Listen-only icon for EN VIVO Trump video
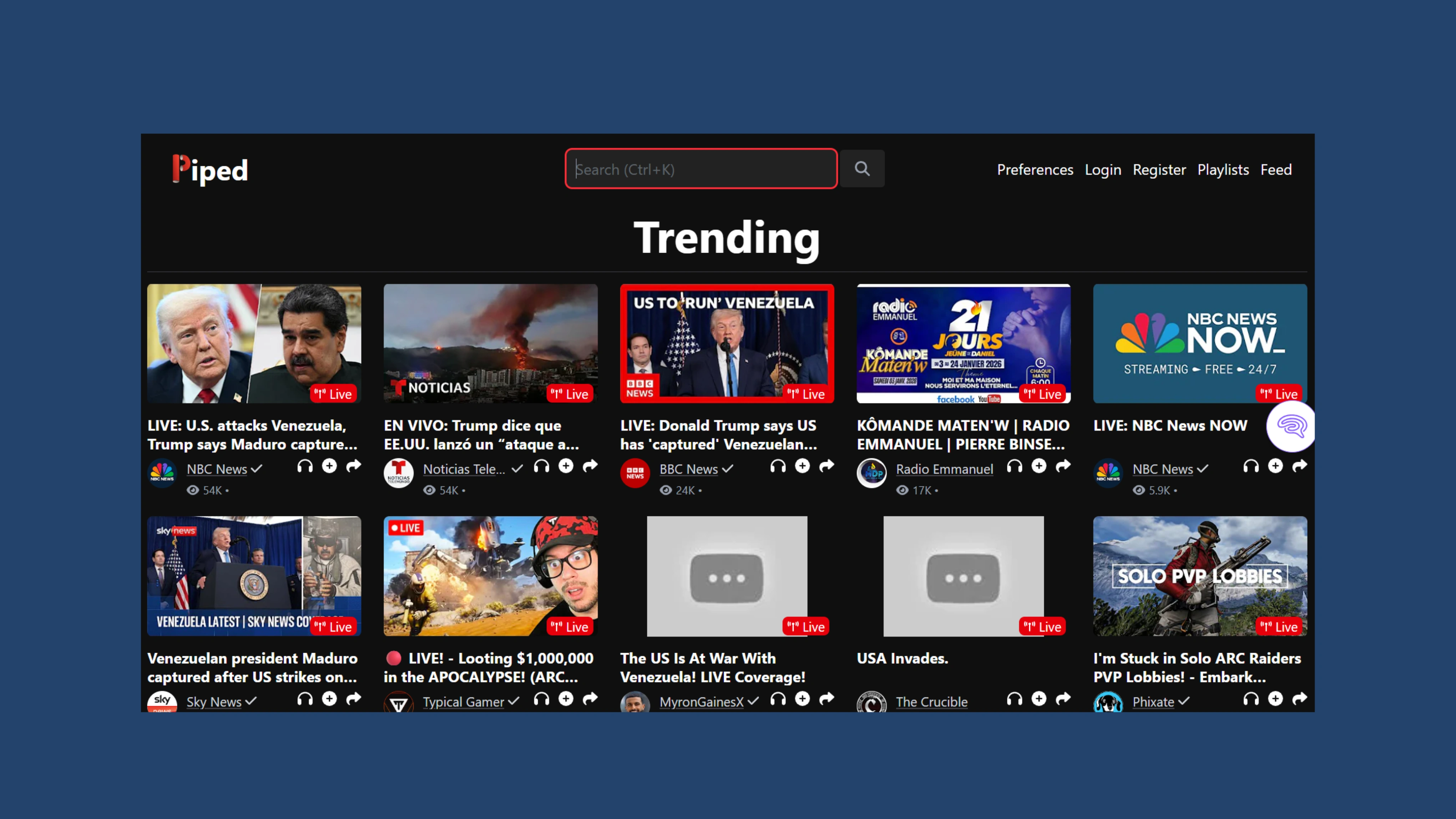 point(541,466)
